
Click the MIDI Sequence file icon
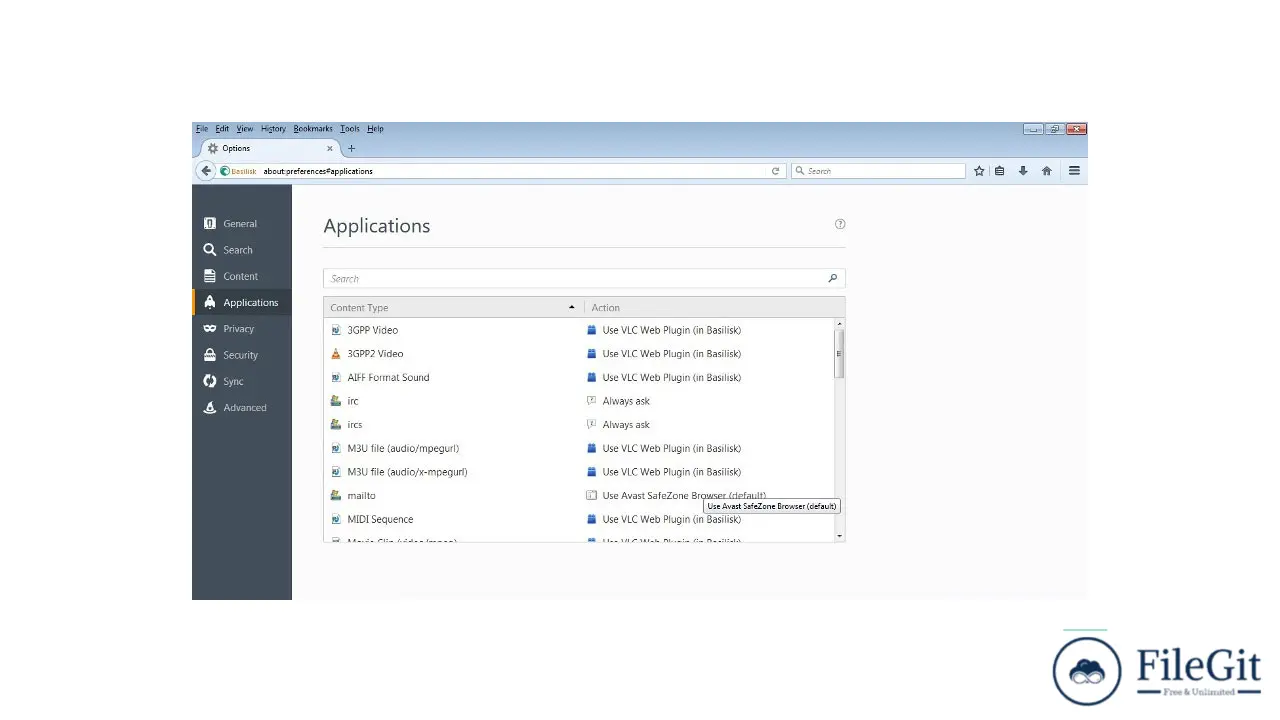click(x=336, y=519)
